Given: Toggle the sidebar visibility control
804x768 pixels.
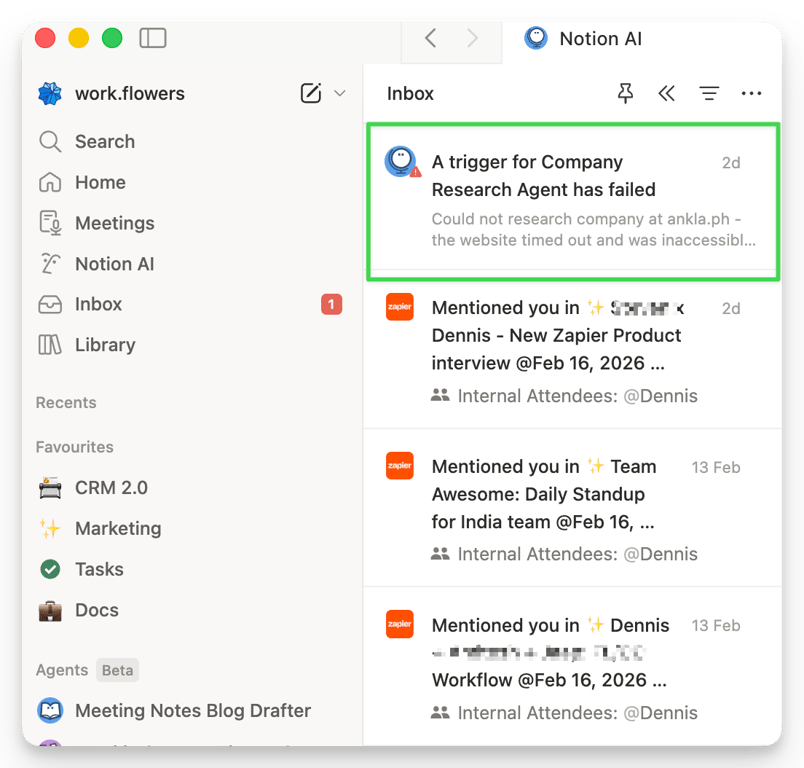Looking at the screenshot, I should tap(152, 36).
